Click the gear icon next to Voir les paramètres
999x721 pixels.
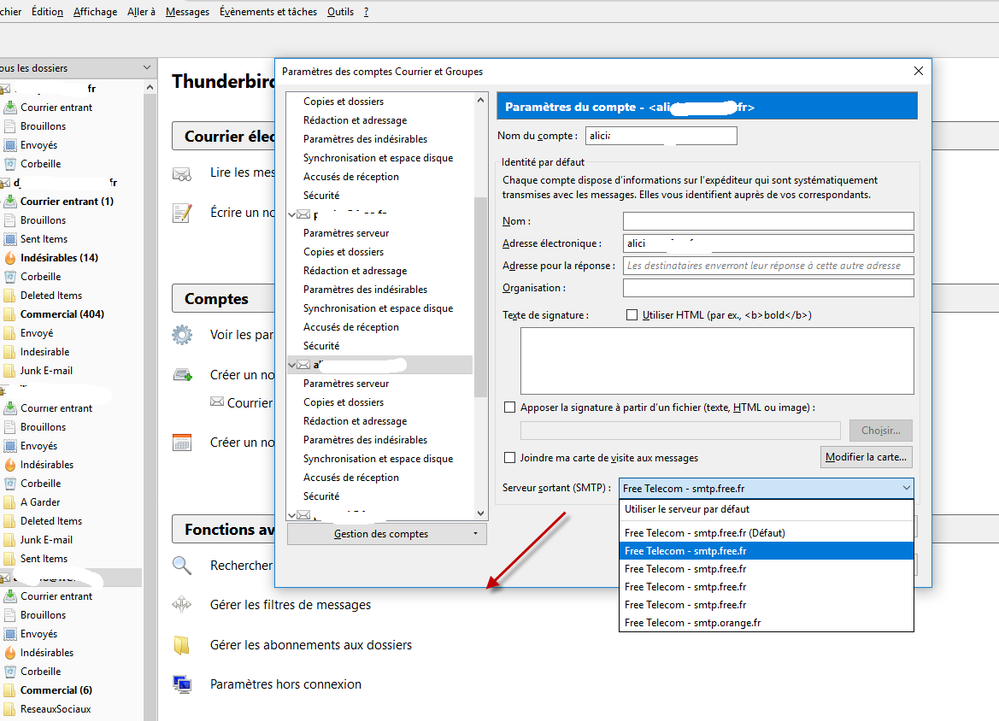coord(182,334)
